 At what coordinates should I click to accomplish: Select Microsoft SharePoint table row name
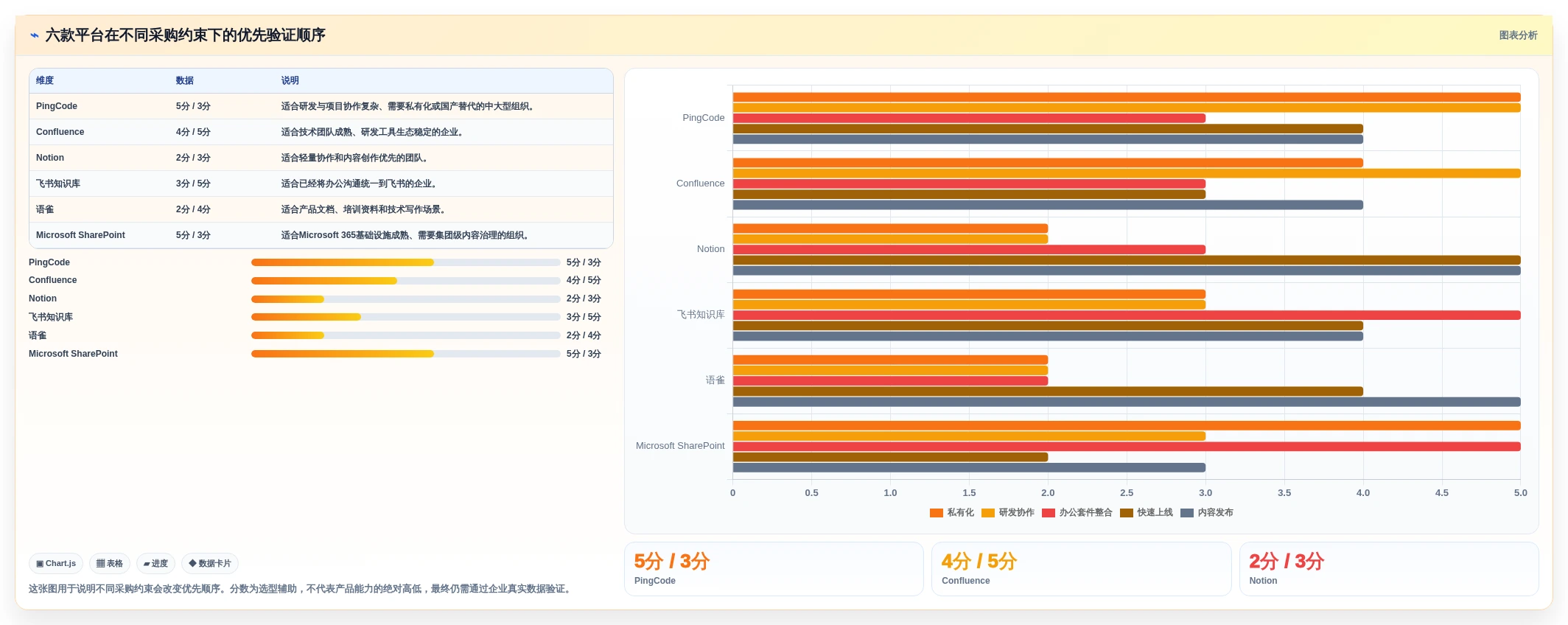pos(80,235)
